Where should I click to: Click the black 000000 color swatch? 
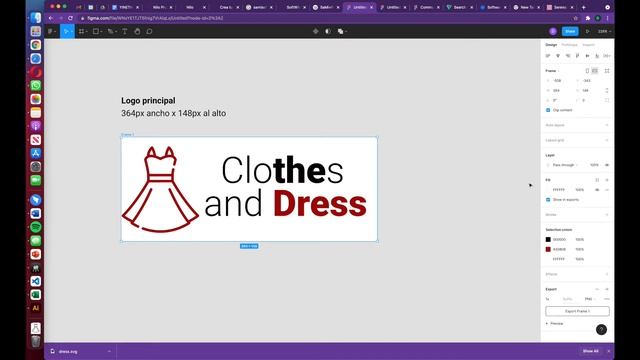548,240
